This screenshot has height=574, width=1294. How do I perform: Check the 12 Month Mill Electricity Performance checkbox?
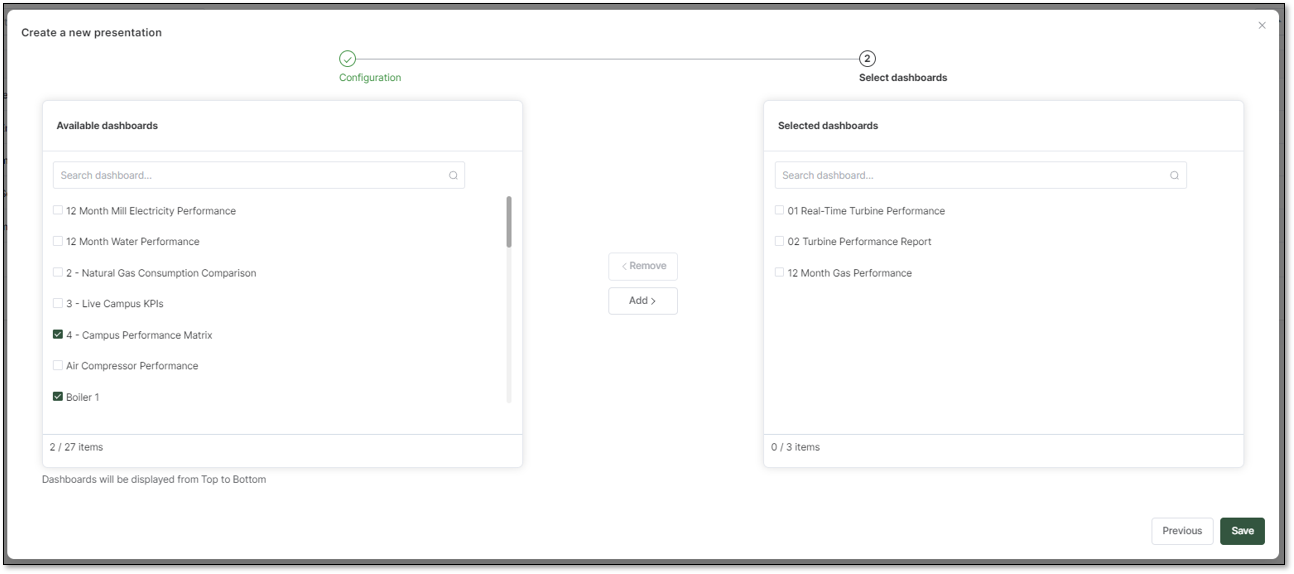pos(58,211)
